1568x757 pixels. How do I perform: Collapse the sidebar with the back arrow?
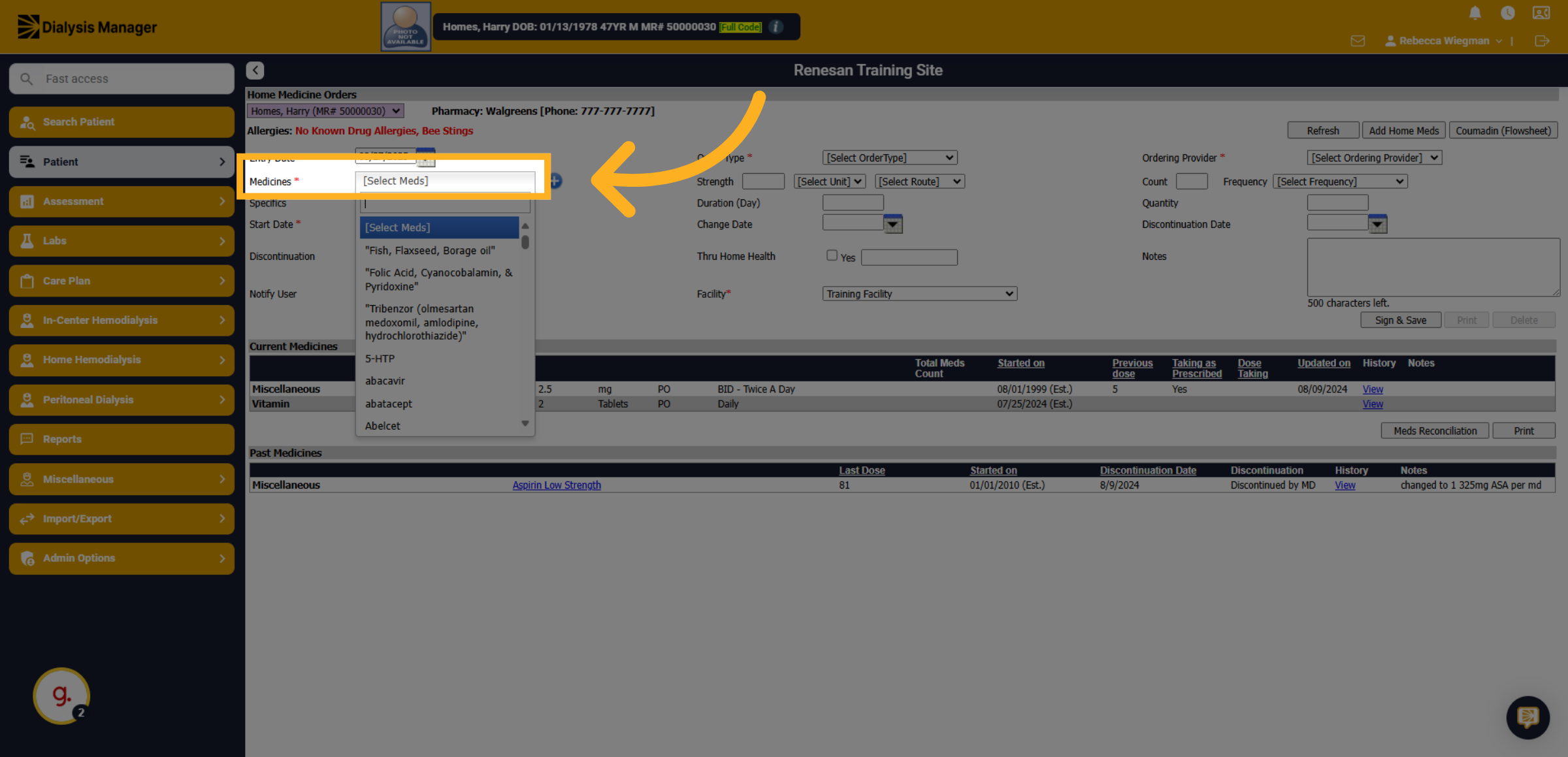255,71
